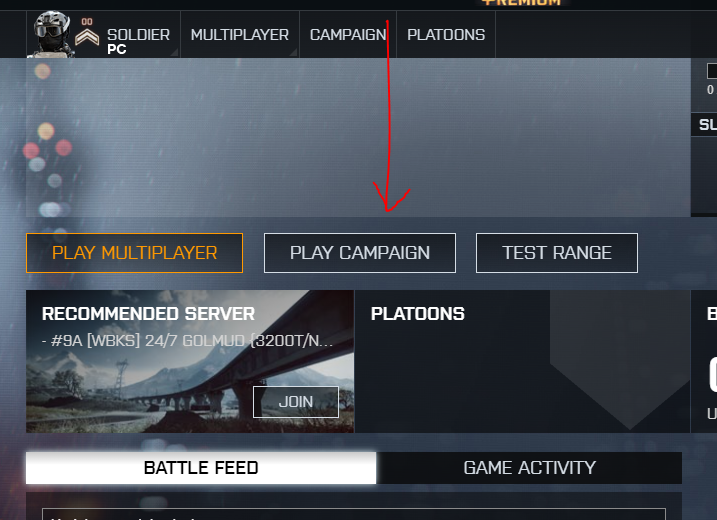This screenshot has width=717, height=520.
Task: Switch to the Battle Feed tab
Action: (201, 468)
